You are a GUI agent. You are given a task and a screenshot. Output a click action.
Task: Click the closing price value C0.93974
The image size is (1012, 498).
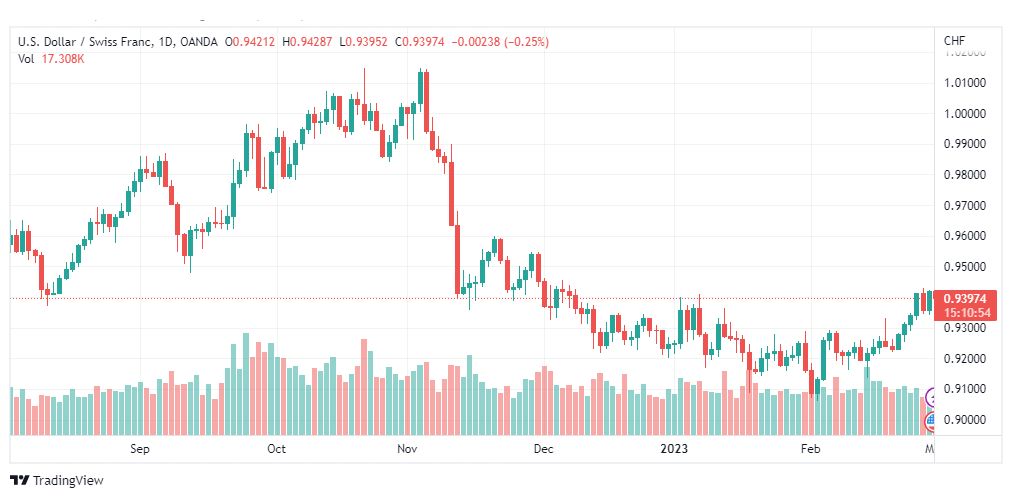click(421, 42)
